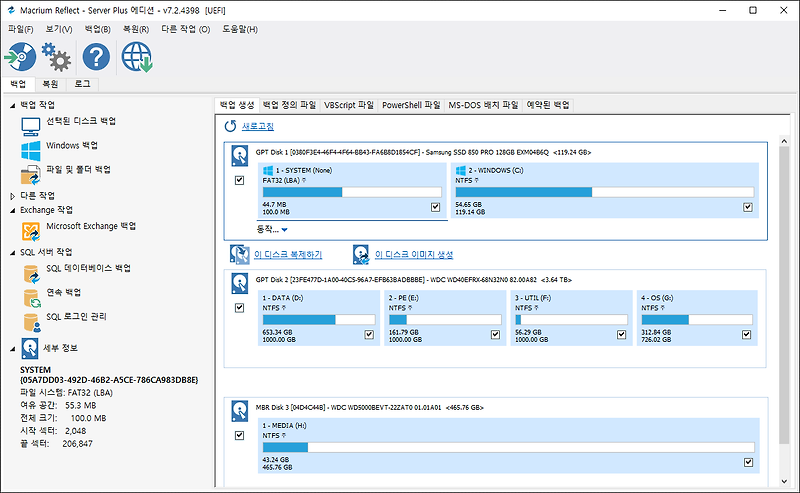The height and width of the screenshot is (493, 800).
Task: Switch to the 복원 tab
Action: [x=50, y=84]
